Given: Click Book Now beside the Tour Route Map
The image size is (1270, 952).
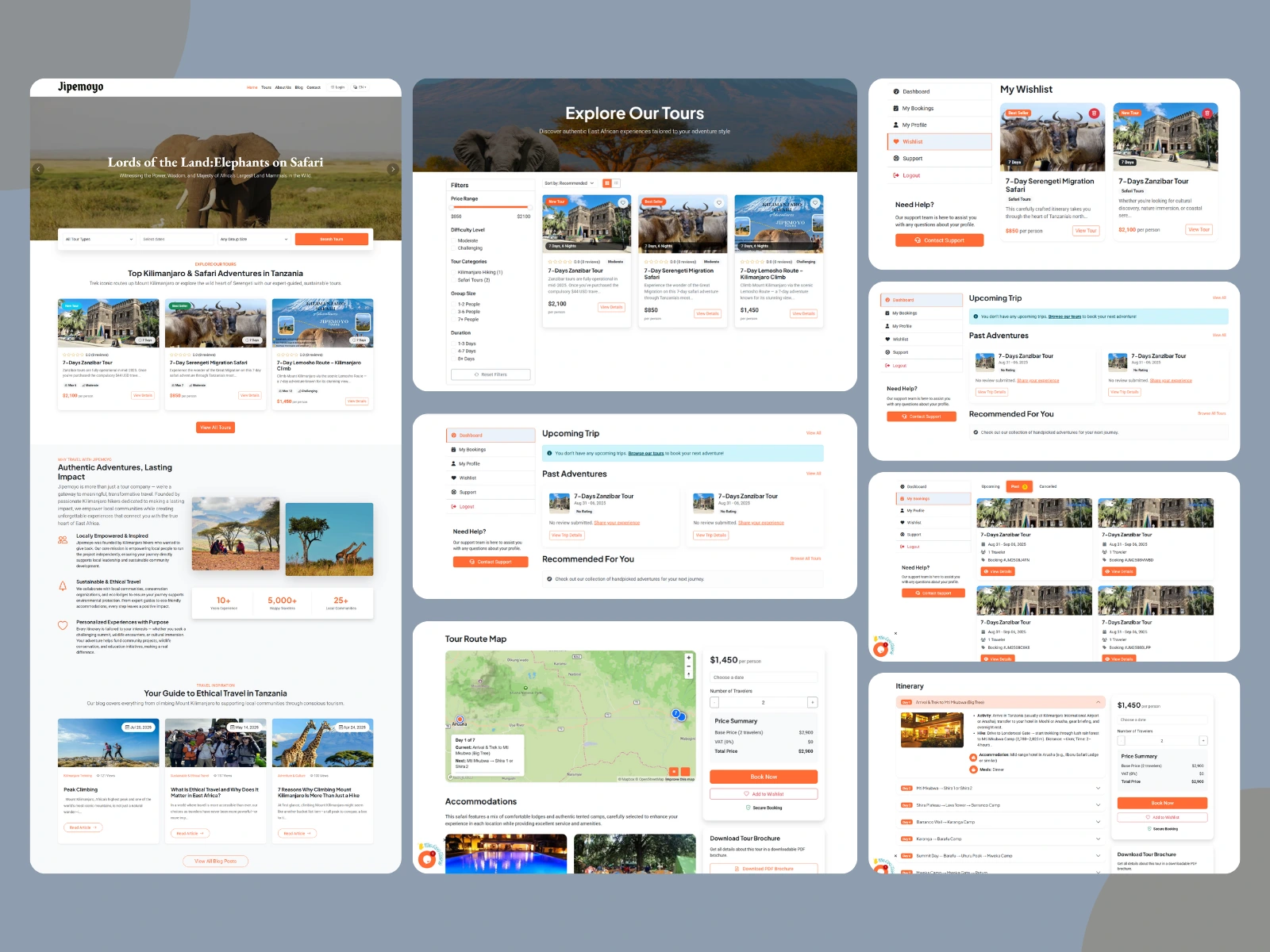Looking at the screenshot, I should coord(763,777).
